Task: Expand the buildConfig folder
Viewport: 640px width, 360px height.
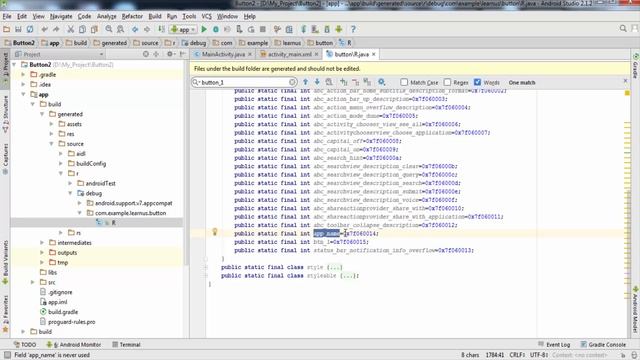Action: [x=61, y=164]
